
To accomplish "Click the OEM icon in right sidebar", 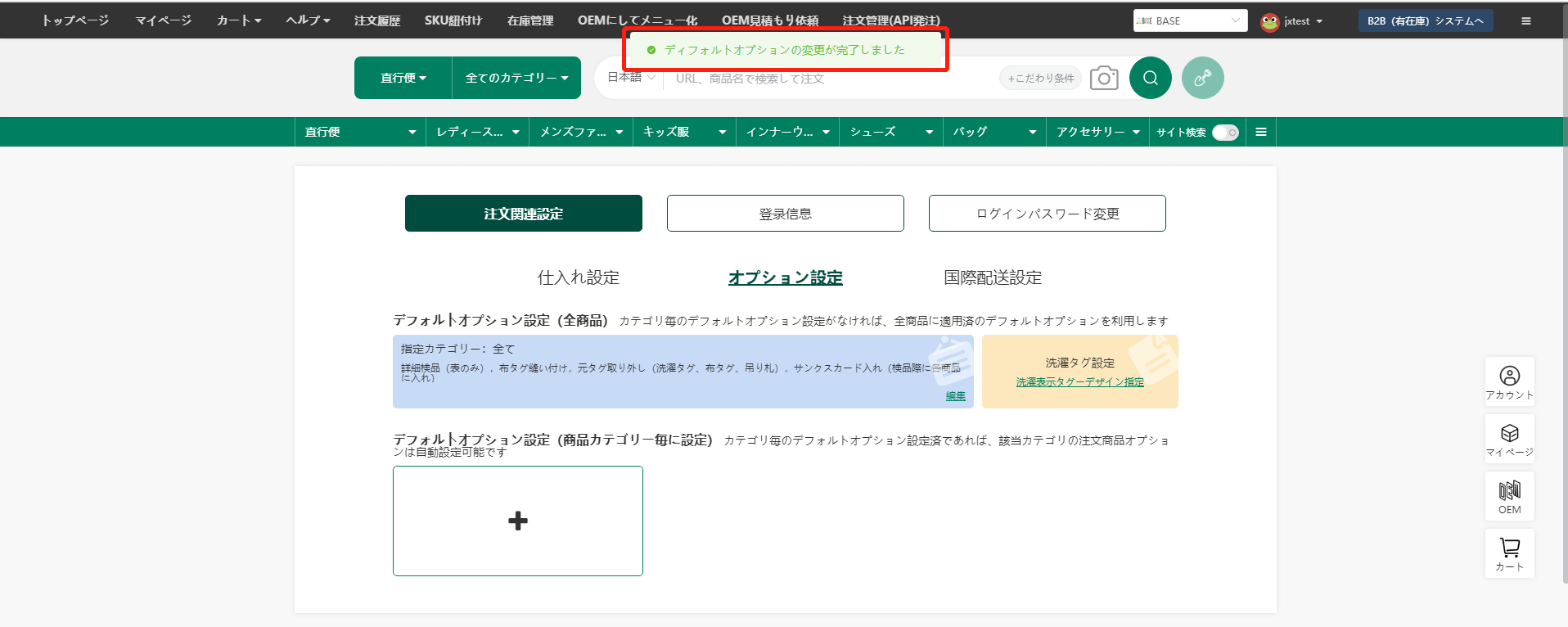I will click(1509, 496).
